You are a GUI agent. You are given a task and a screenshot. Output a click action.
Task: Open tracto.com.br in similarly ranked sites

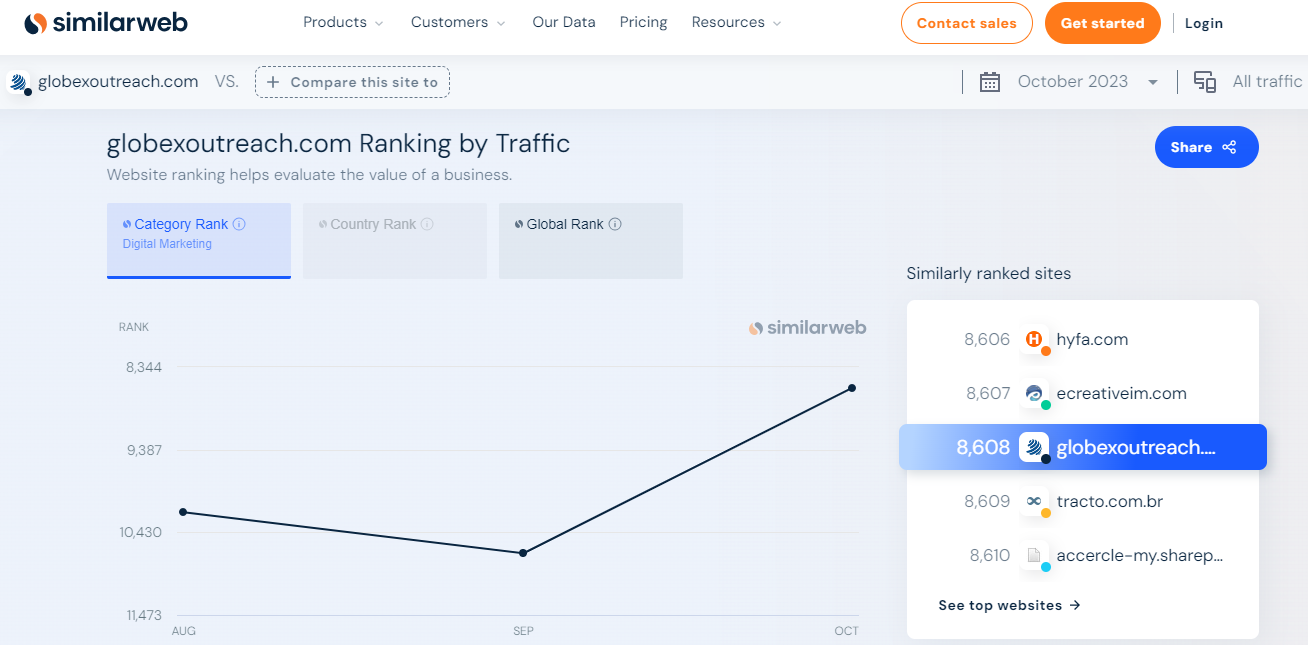pos(1110,501)
